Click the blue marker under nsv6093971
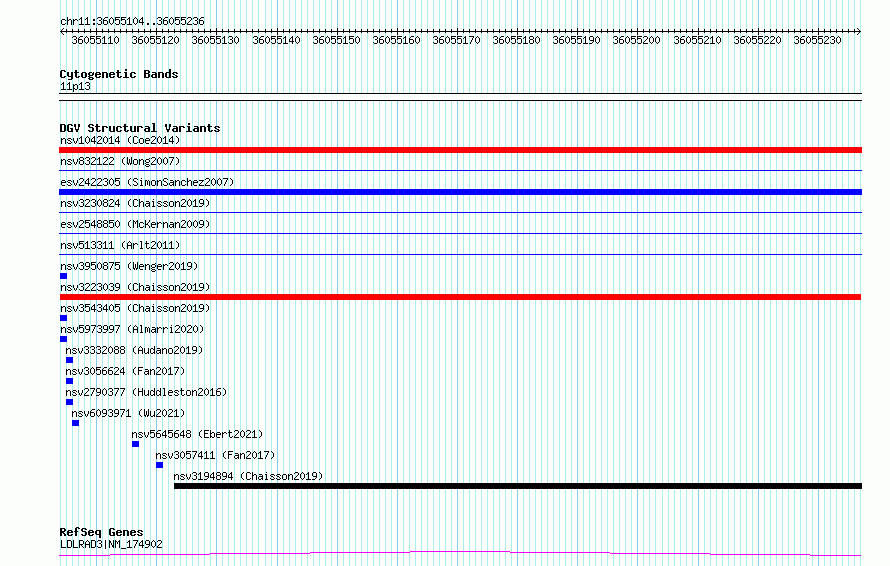 point(75,423)
